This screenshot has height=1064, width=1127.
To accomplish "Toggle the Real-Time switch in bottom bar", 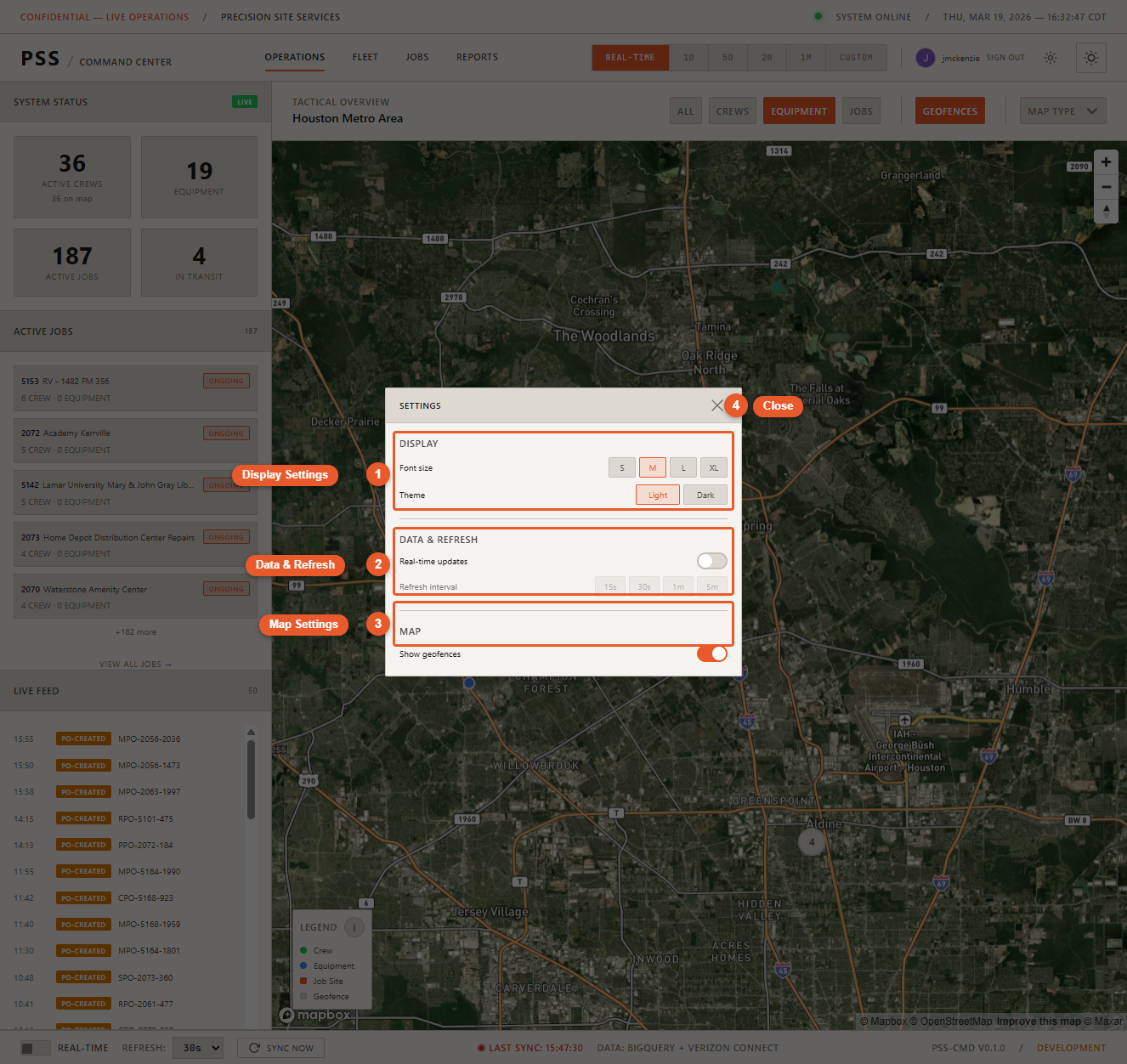I will [36, 1048].
